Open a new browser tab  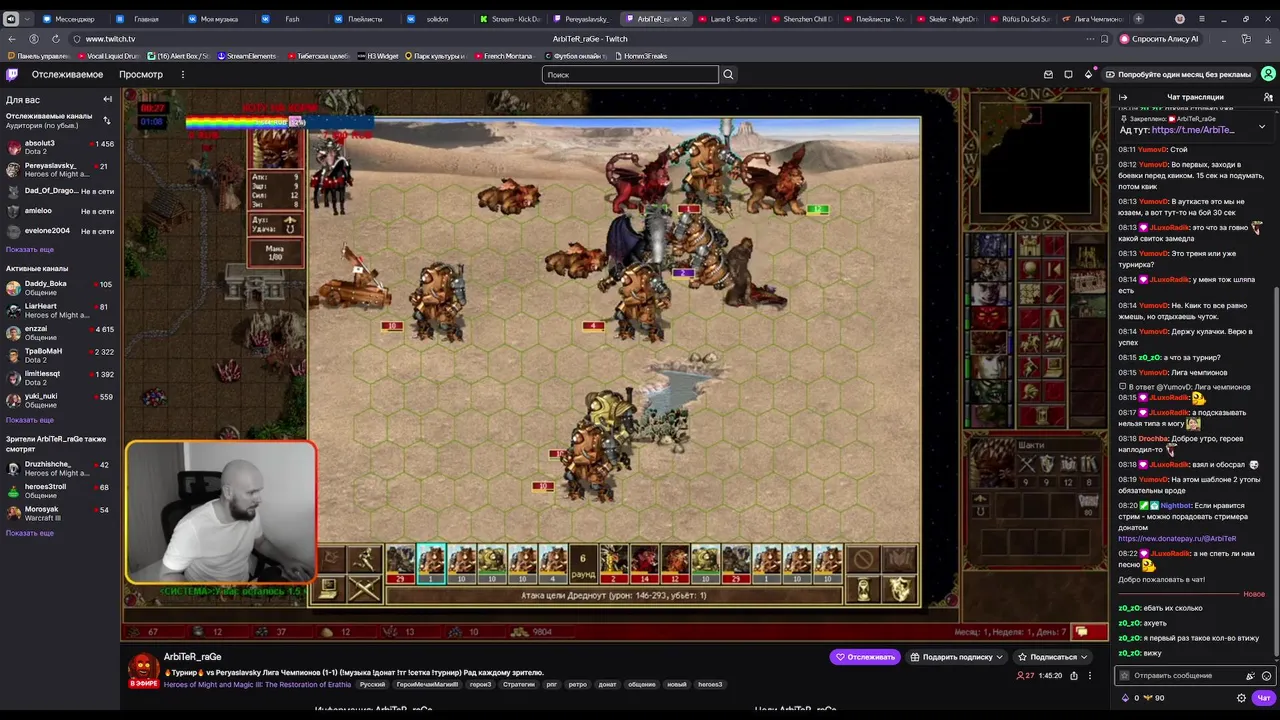(x=1138, y=19)
